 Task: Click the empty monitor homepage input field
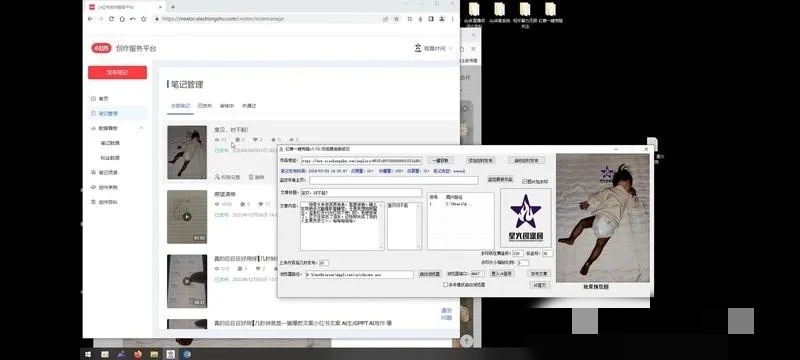pyautogui.click(x=394, y=180)
